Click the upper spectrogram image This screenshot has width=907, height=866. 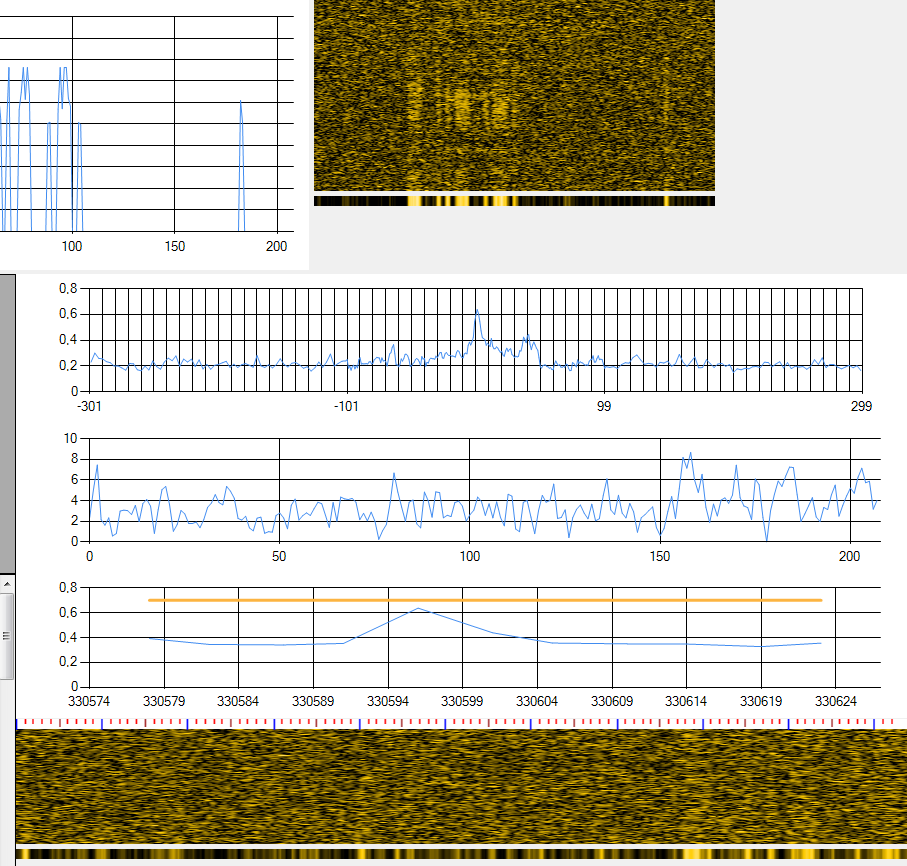coord(514,95)
